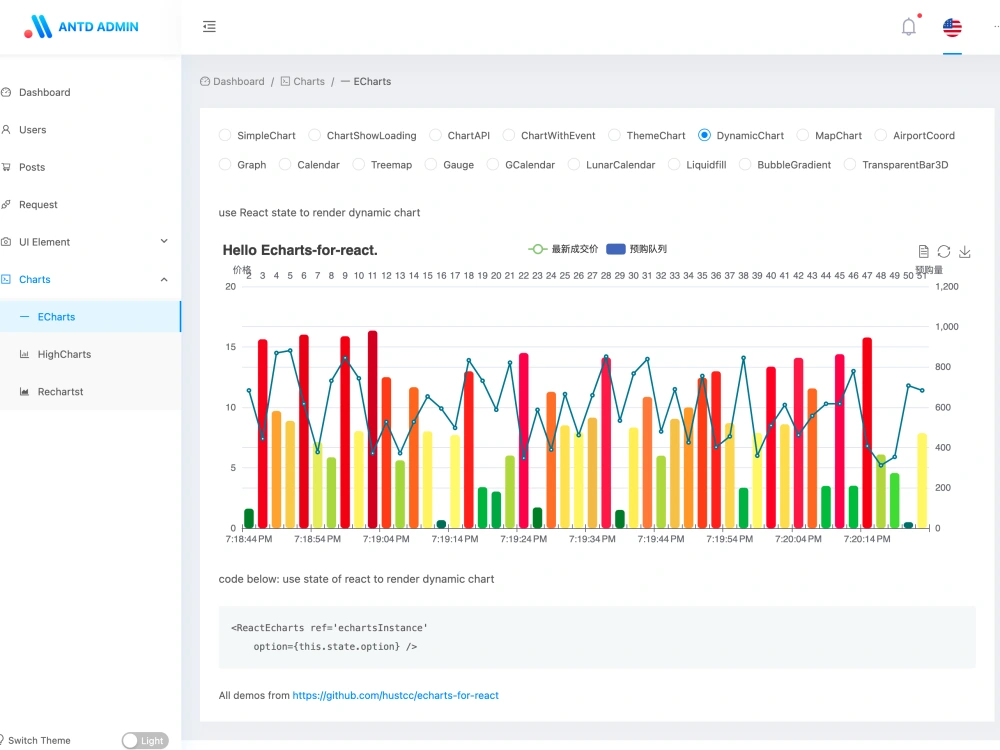Viewport: 1000px width, 750px height.
Task: Toggle the 最新成交价 line legend
Action: coord(563,249)
